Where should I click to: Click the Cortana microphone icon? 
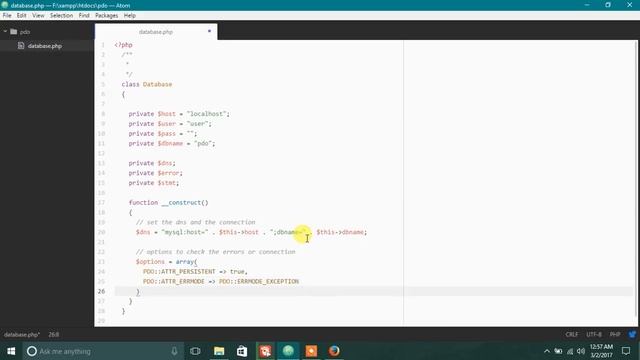(x=174, y=351)
